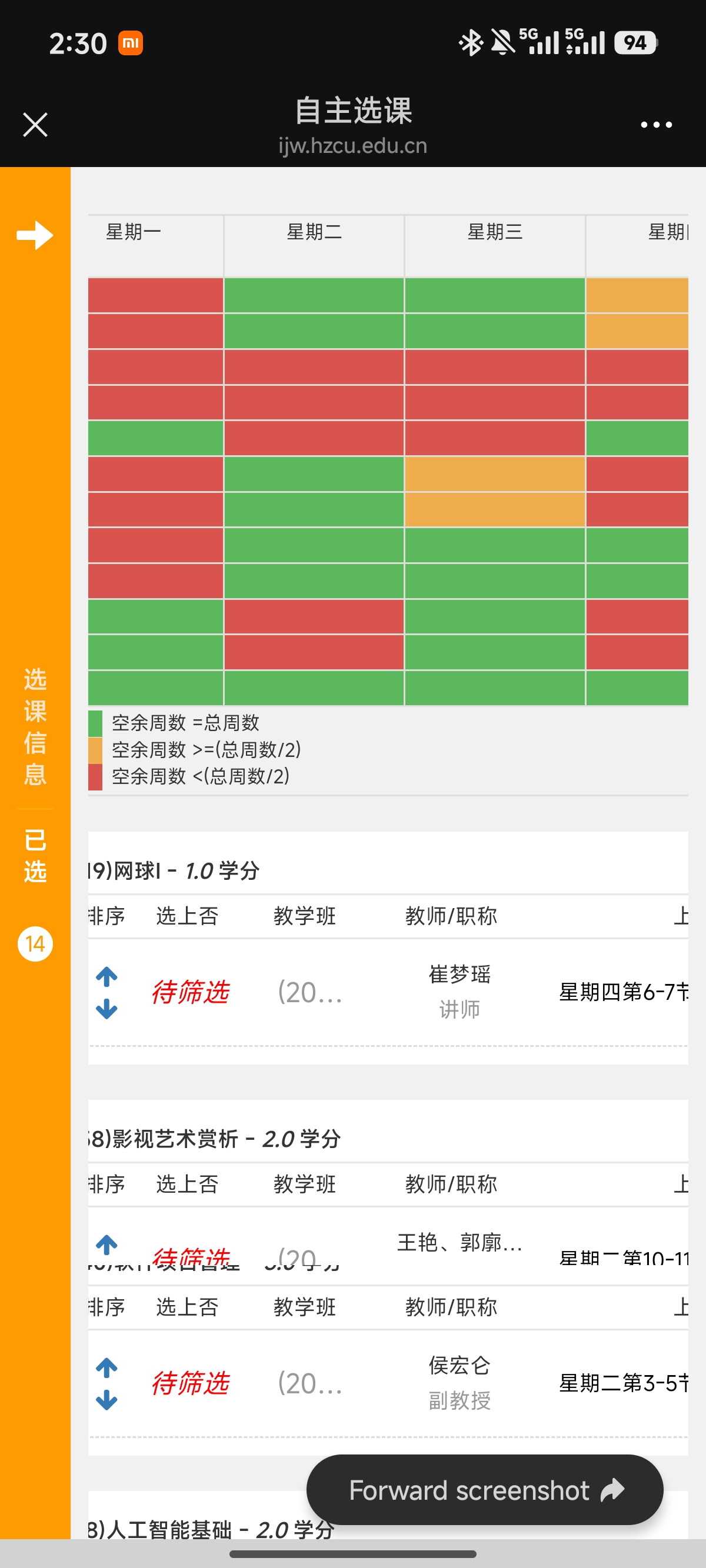Tap the Bluetooth status bar icon
Viewport: 706px width, 1568px height.
click(470, 42)
